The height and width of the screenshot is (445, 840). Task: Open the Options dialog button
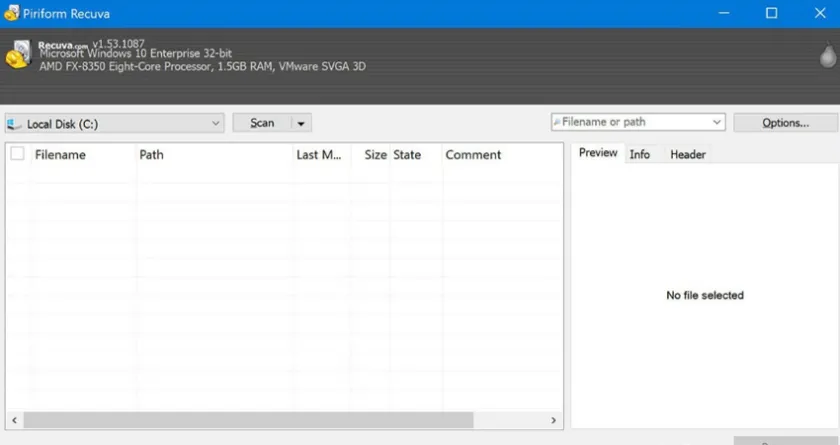[x=785, y=123]
